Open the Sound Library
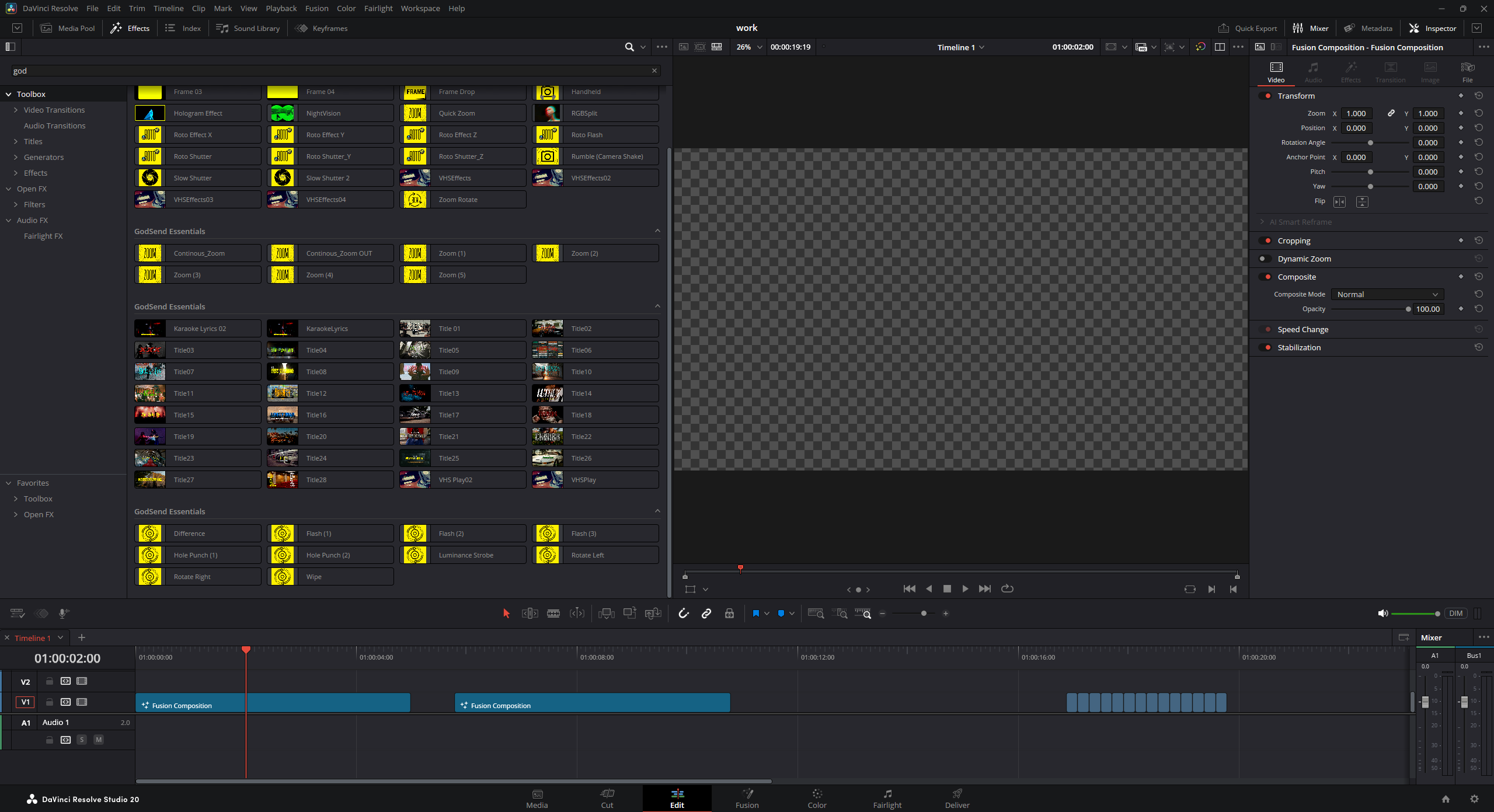 click(248, 28)
